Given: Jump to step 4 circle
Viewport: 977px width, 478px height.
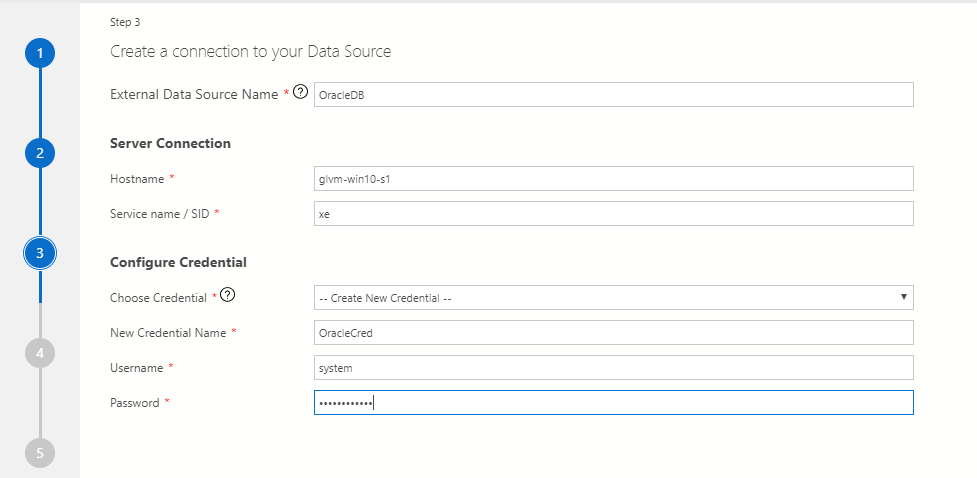Looking at the screenshot, I should [40, 353].
